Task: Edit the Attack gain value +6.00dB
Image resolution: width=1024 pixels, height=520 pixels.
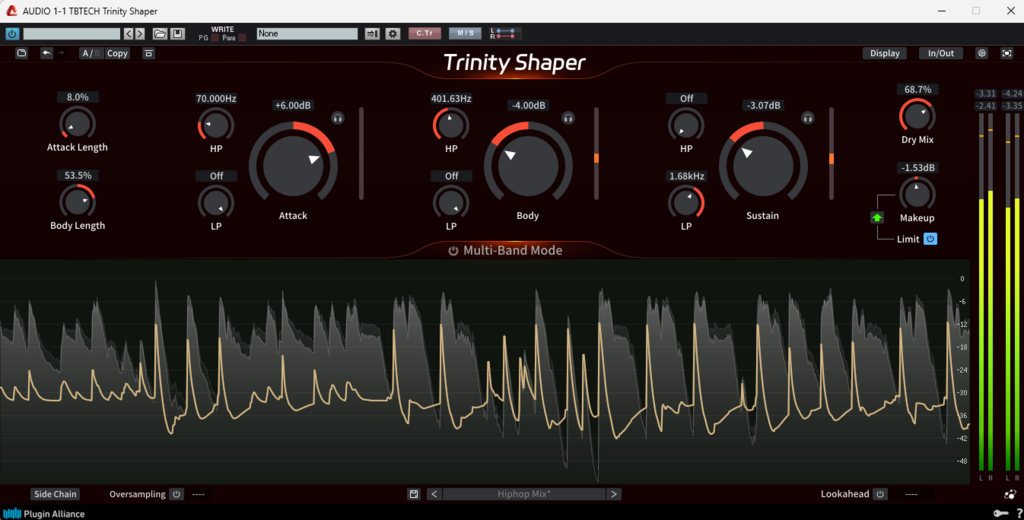Action: [293, 105]
